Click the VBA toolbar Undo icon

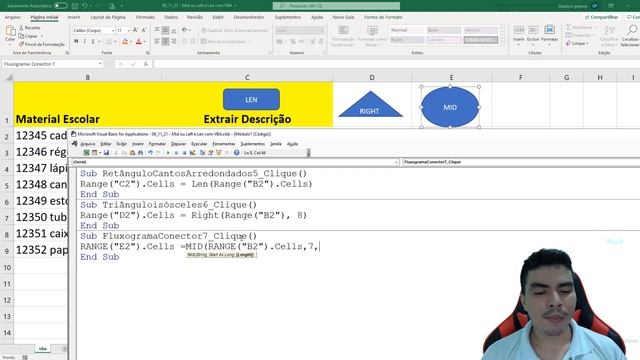[151, 153]
